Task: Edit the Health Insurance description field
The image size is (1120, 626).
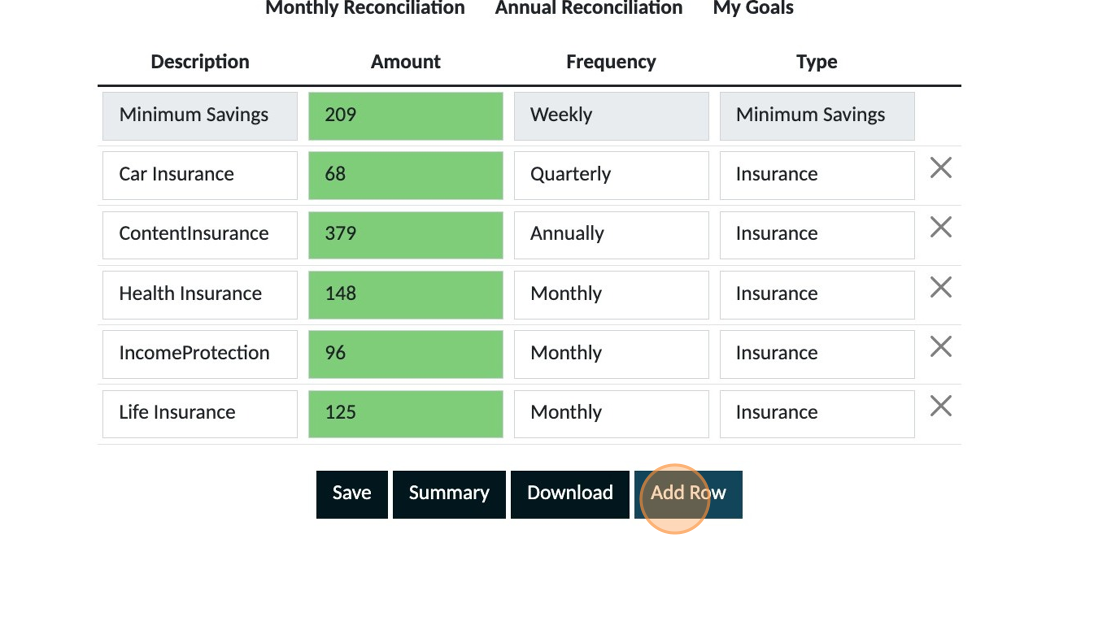Action: pyautogui.click(x=200, y=294)
